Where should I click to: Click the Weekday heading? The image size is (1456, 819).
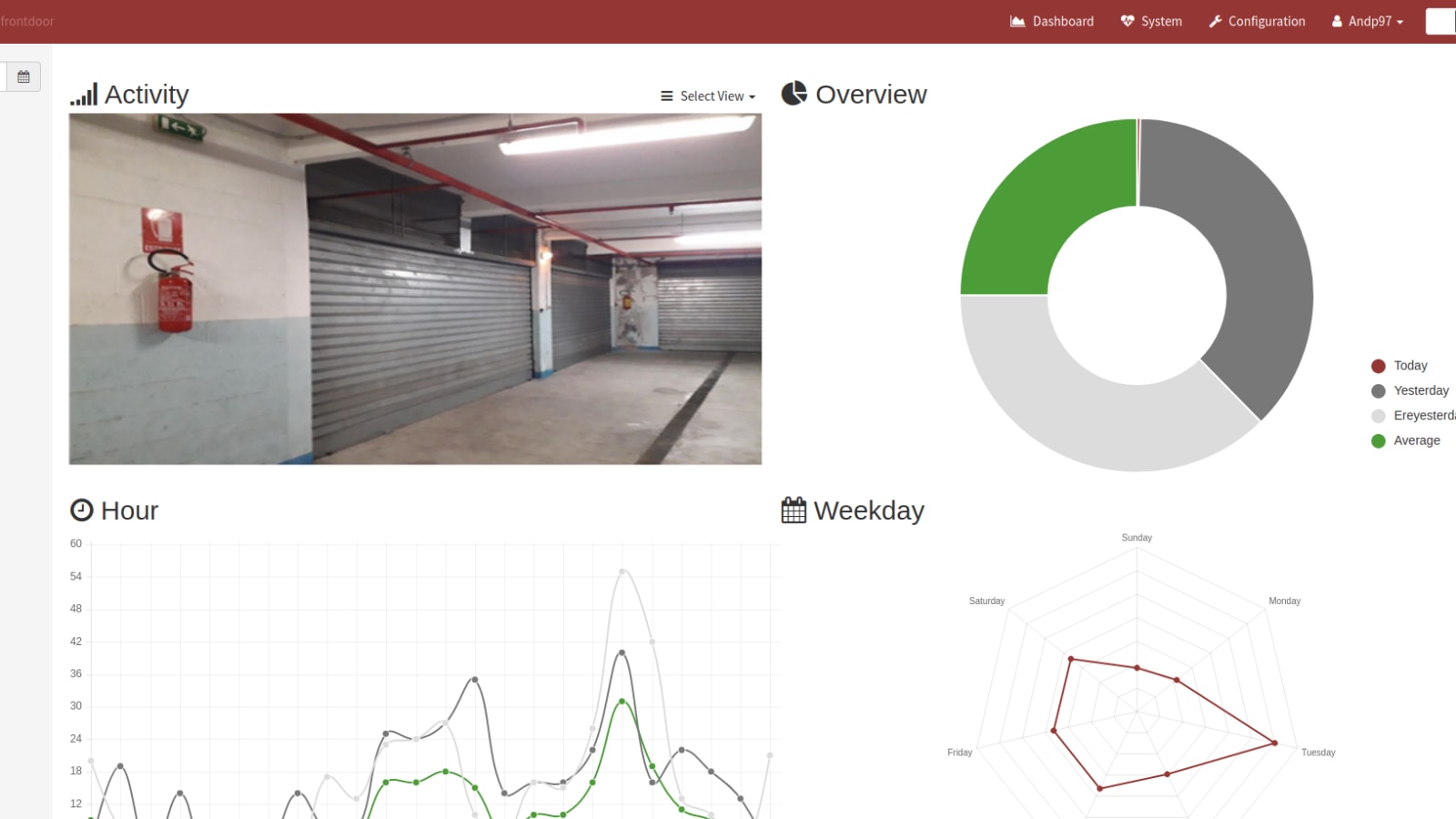[869, 511]
